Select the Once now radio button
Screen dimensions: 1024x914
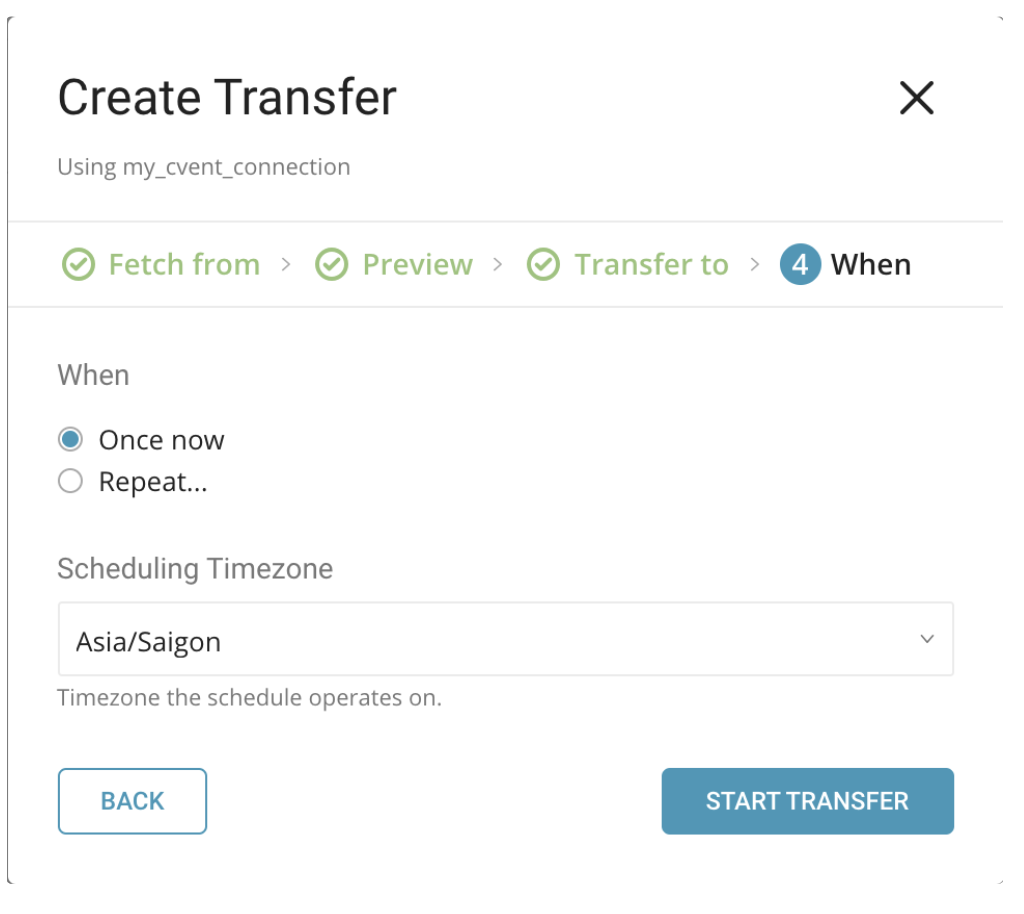point(70,440)
